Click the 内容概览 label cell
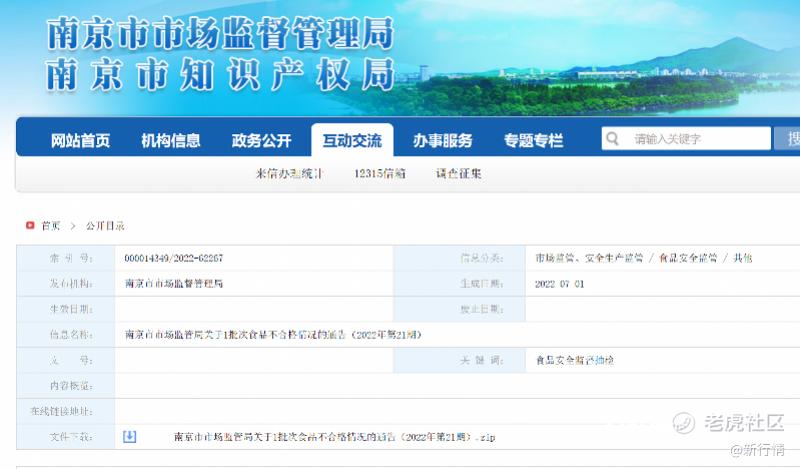The image size is (800, 469). (x=66, y=386)
